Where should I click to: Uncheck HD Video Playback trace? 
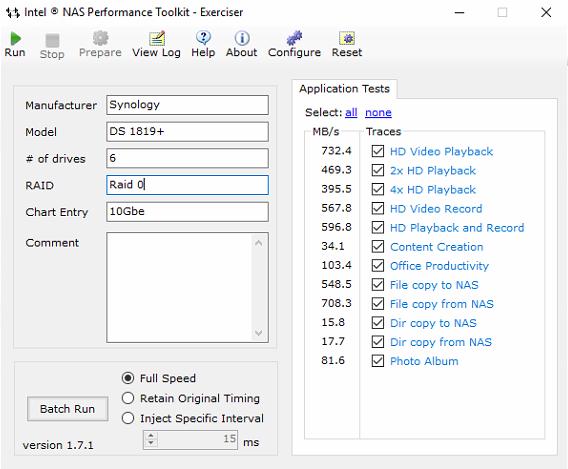[x=378, y=151]
